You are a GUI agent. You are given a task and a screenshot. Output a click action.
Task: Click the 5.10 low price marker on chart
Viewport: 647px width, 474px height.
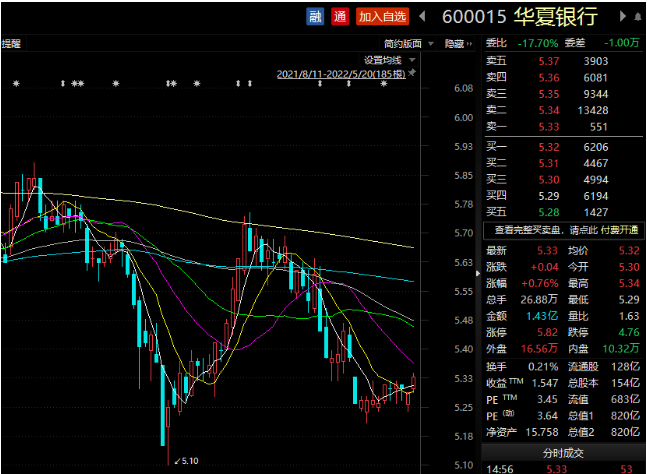(187, 461)
